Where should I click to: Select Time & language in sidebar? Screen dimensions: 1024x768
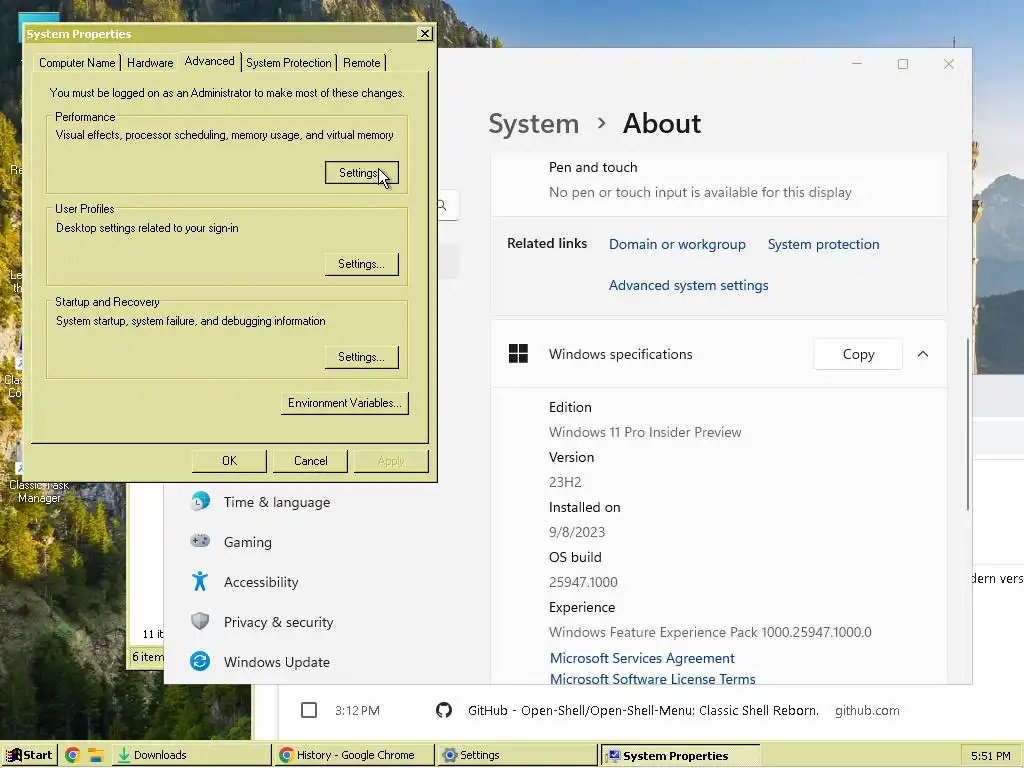pos(277,502)
